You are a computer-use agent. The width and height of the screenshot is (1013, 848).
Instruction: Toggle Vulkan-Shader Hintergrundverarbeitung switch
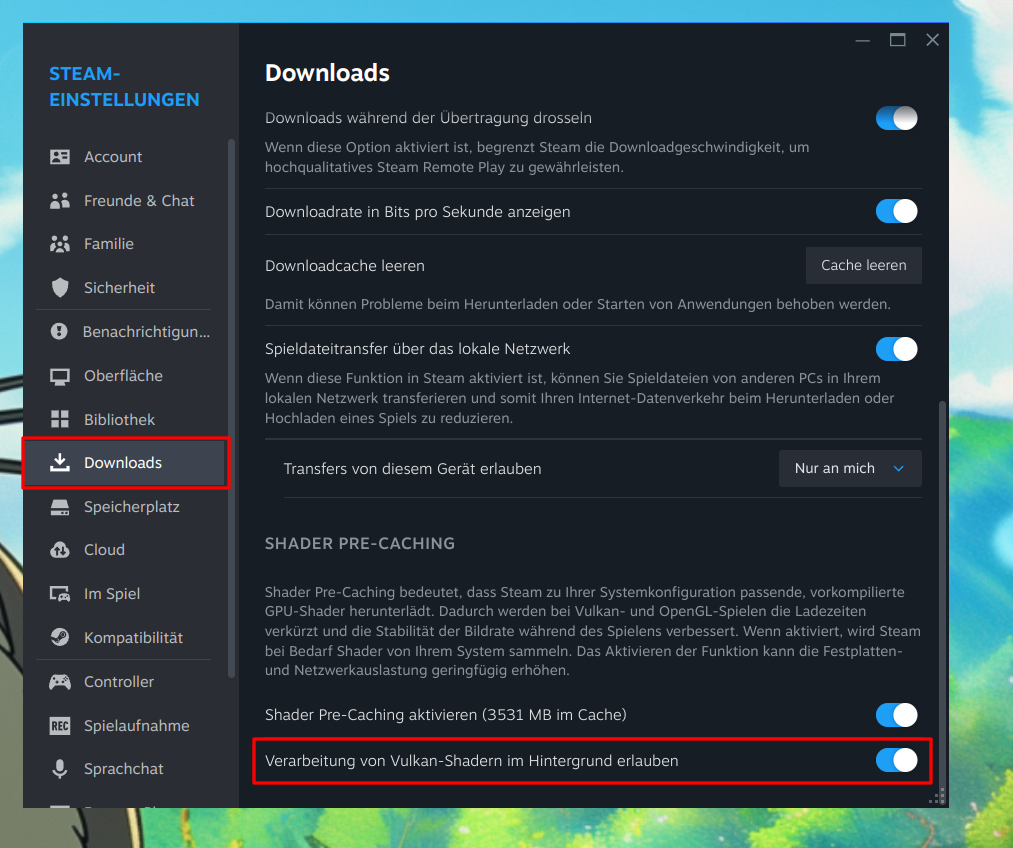pyautogui.click(x=896, y=760)
